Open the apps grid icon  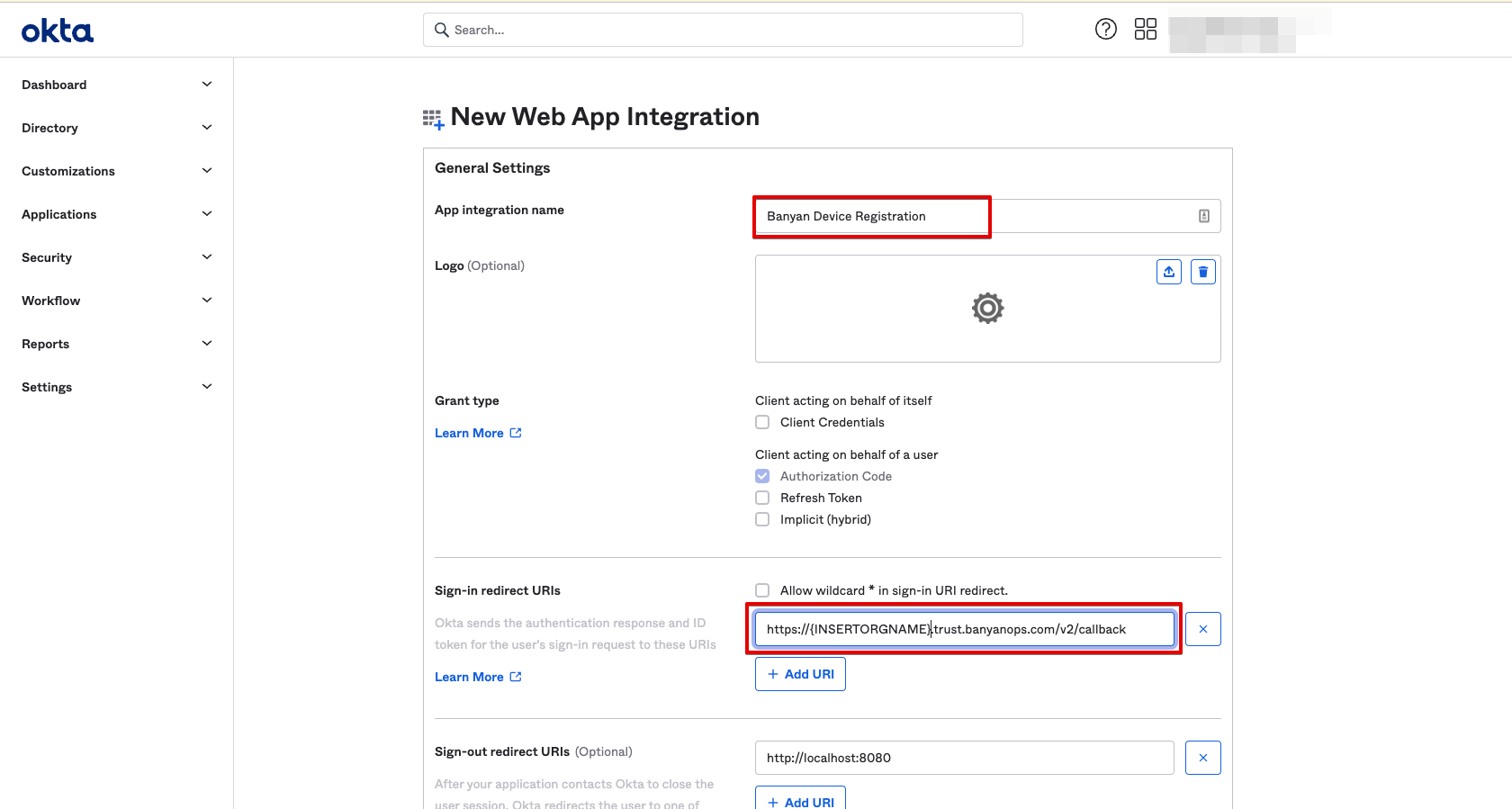click(1145, 30)
